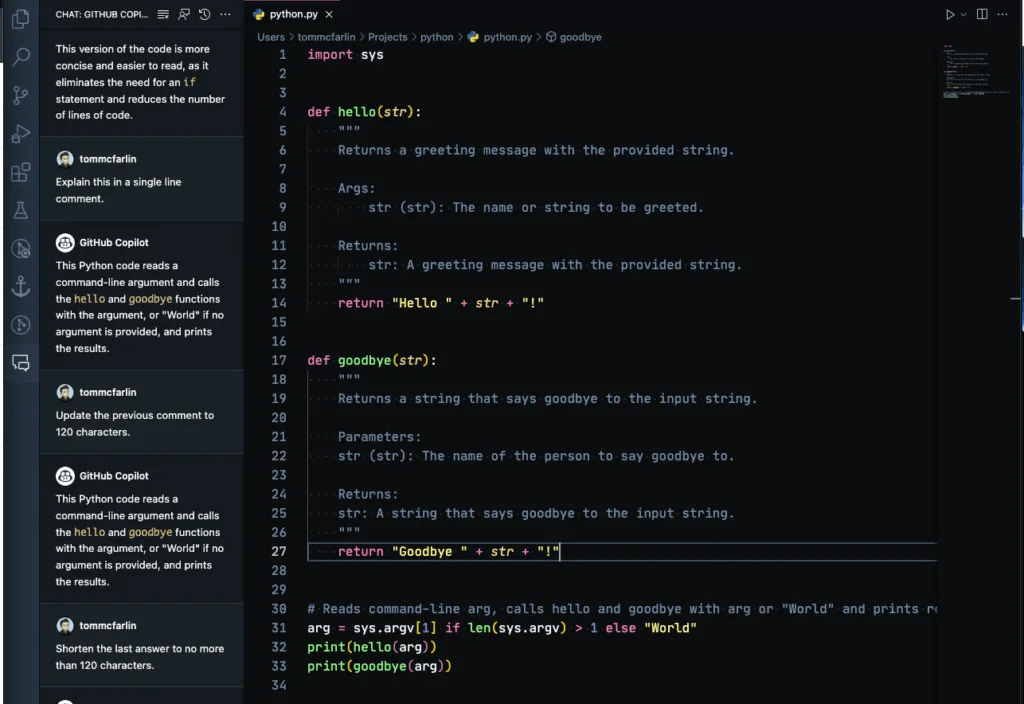Click GitHub Copilot avatar above first reply

pyautogui.click(x=65, y=243)
